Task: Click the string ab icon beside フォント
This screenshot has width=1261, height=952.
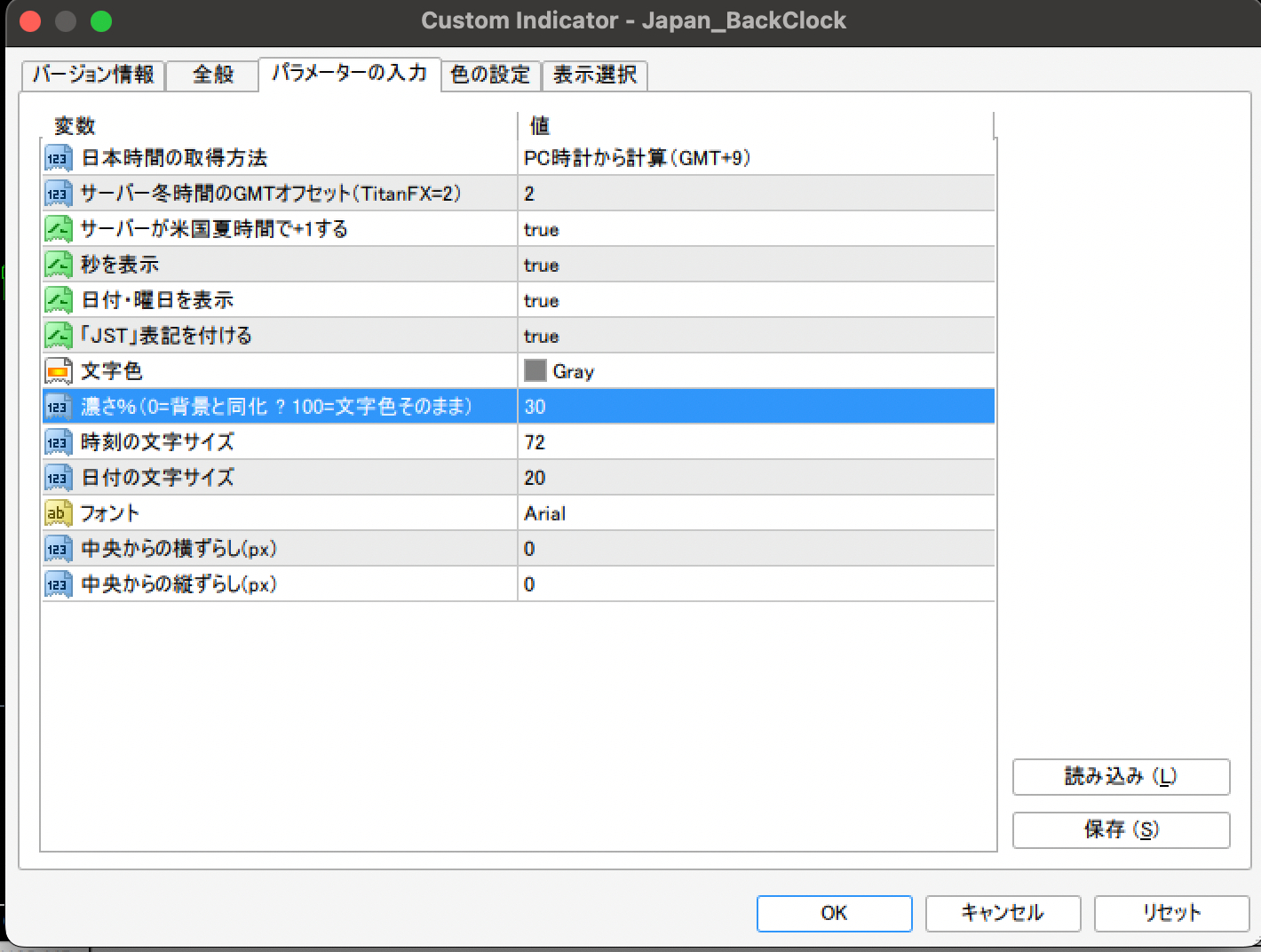Action: (58, 513)
